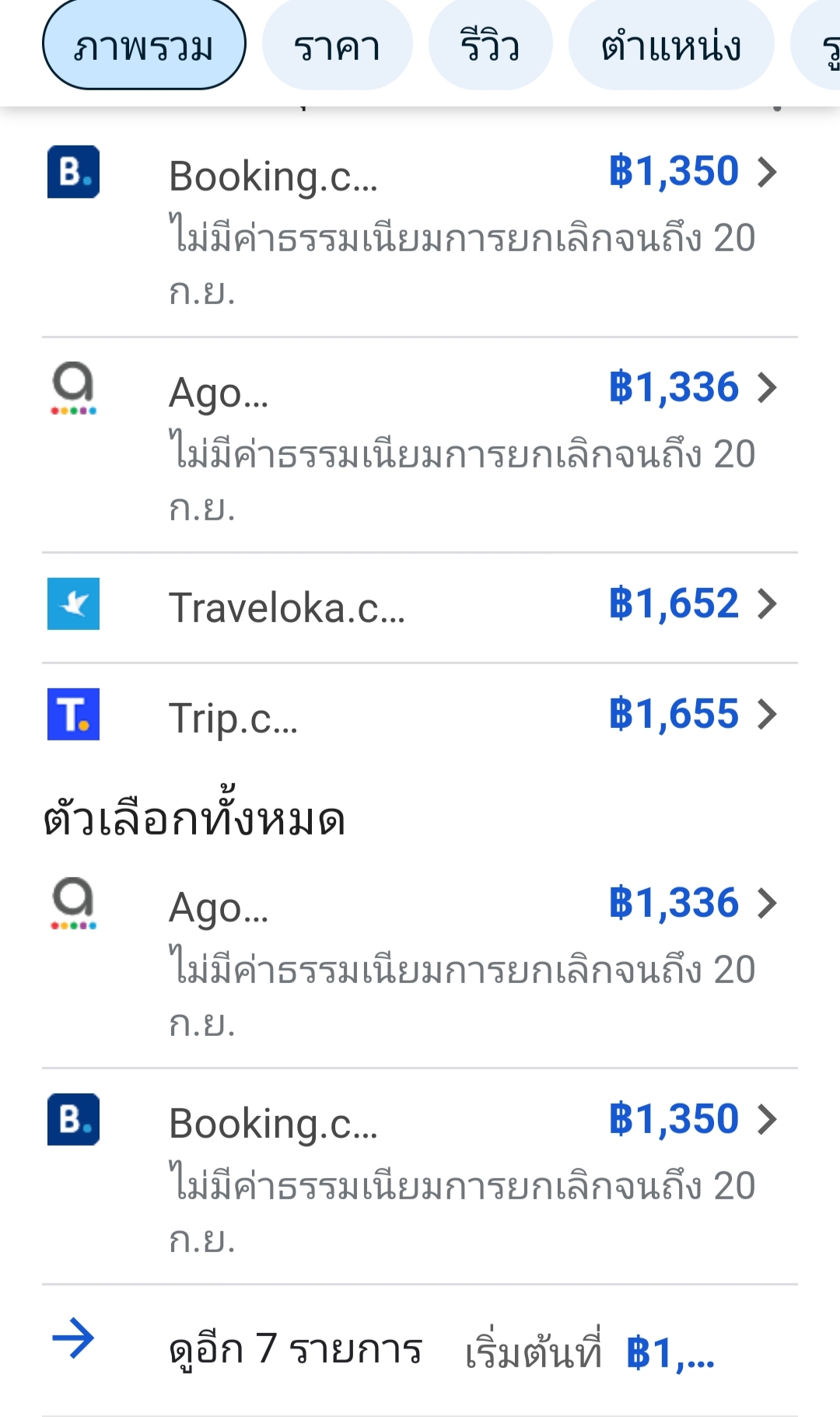Screen dimensions: 840x1417
Task: Click the ฿1,336 price under ตัวเลือกทั้งหมด
Action: (x=674, y=904)
